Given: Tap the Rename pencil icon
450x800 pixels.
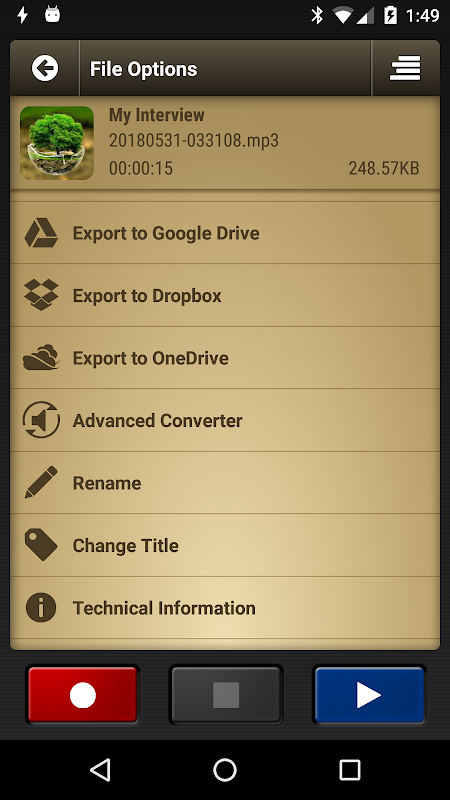Looking at the screenshot, I should (41, 482).
